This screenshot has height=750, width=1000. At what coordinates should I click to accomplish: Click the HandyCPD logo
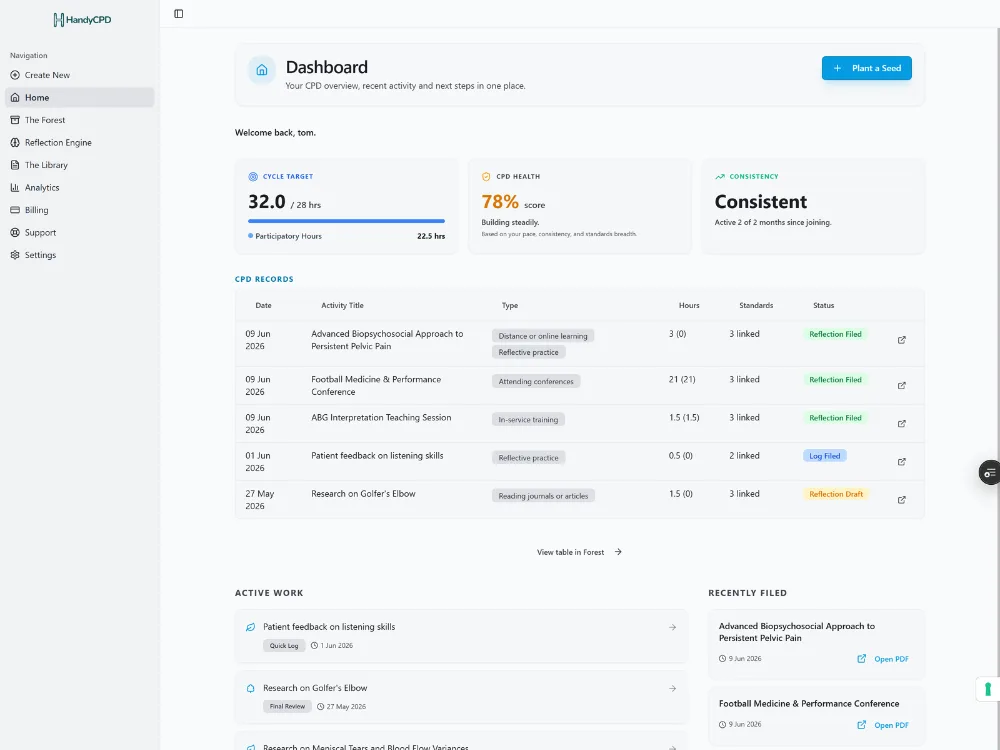(x=82, y=20)
